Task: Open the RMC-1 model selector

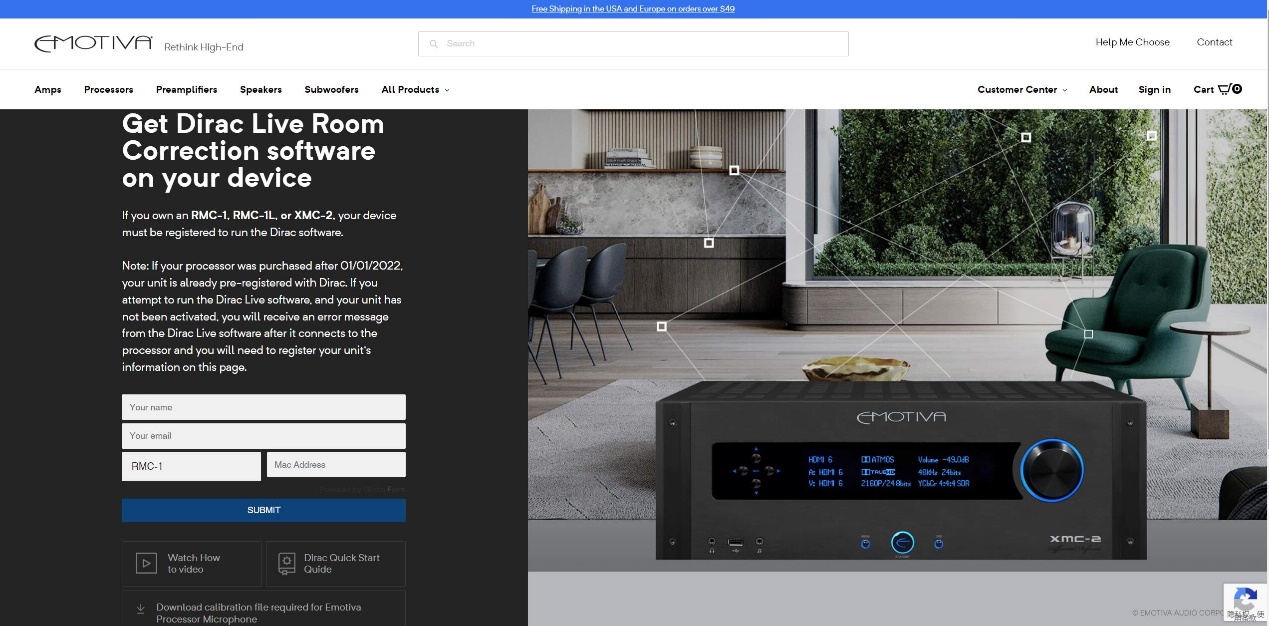Action: (191, 466)
